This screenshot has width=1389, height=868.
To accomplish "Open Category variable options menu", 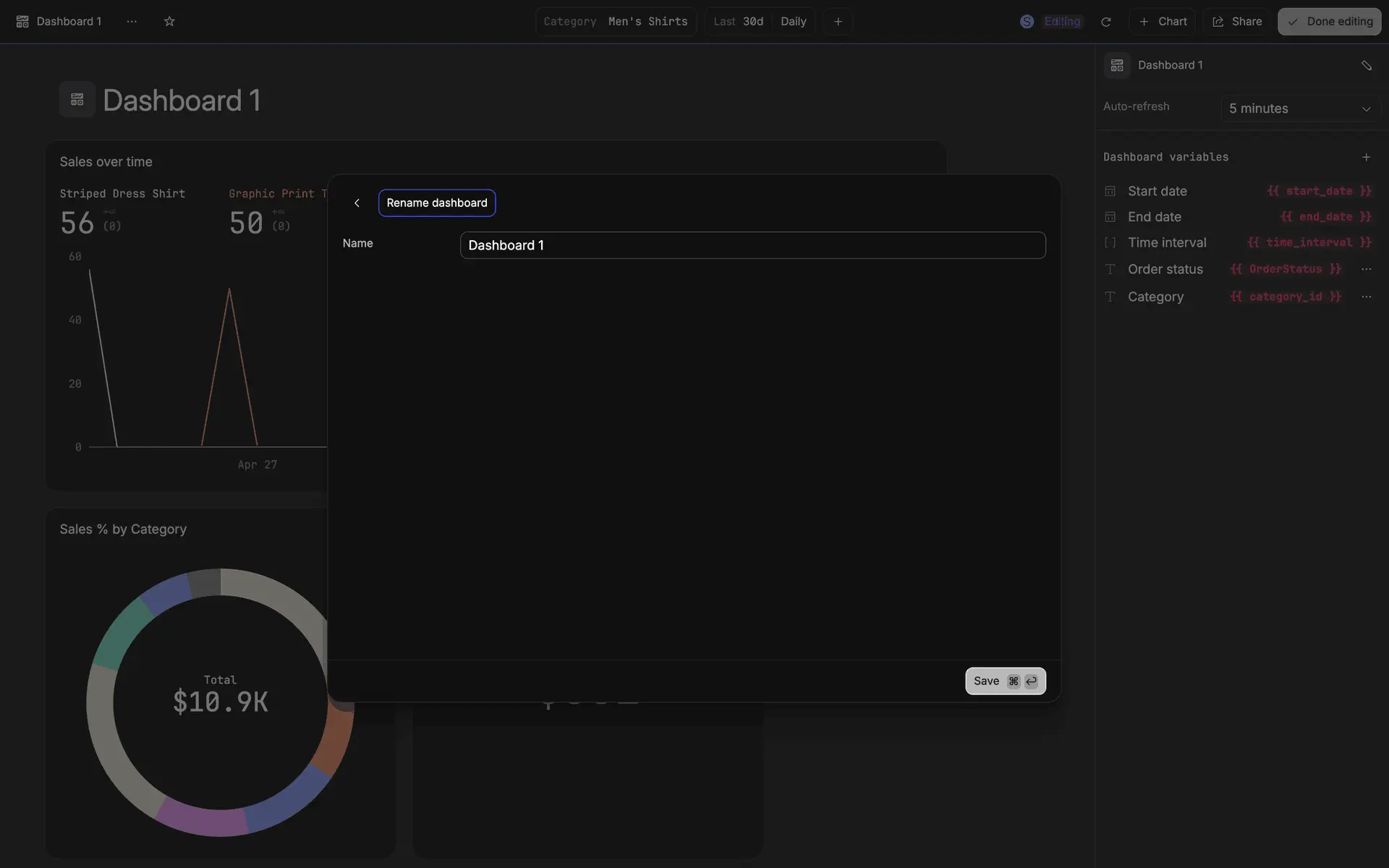I will pyautogui.click(x=1366, y=297).
